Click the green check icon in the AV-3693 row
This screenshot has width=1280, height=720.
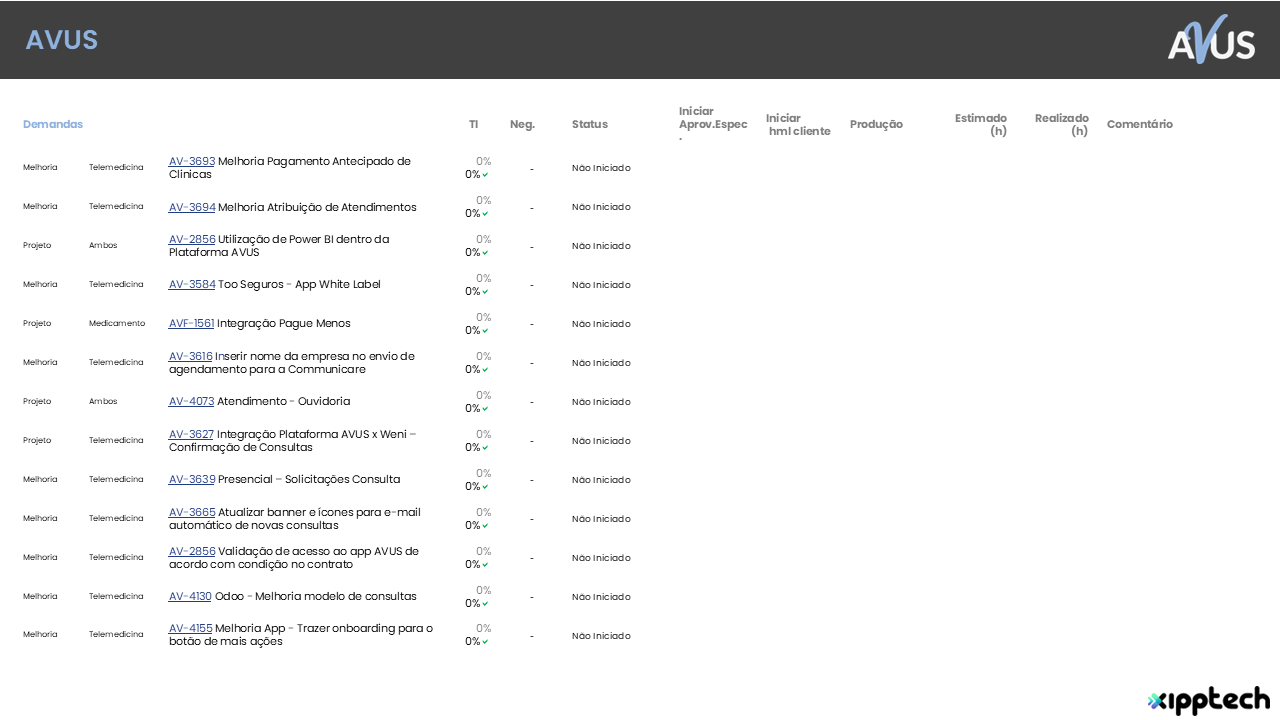485,175
